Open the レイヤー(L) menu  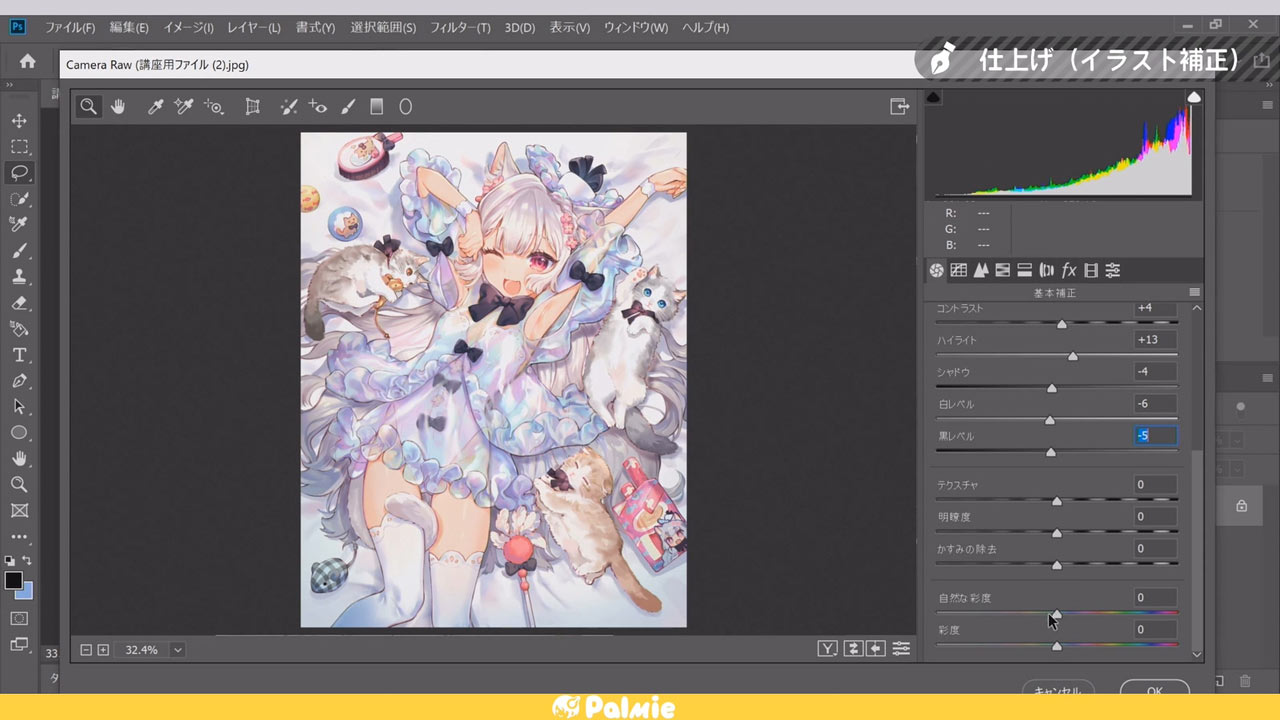(x=254, y=28)
